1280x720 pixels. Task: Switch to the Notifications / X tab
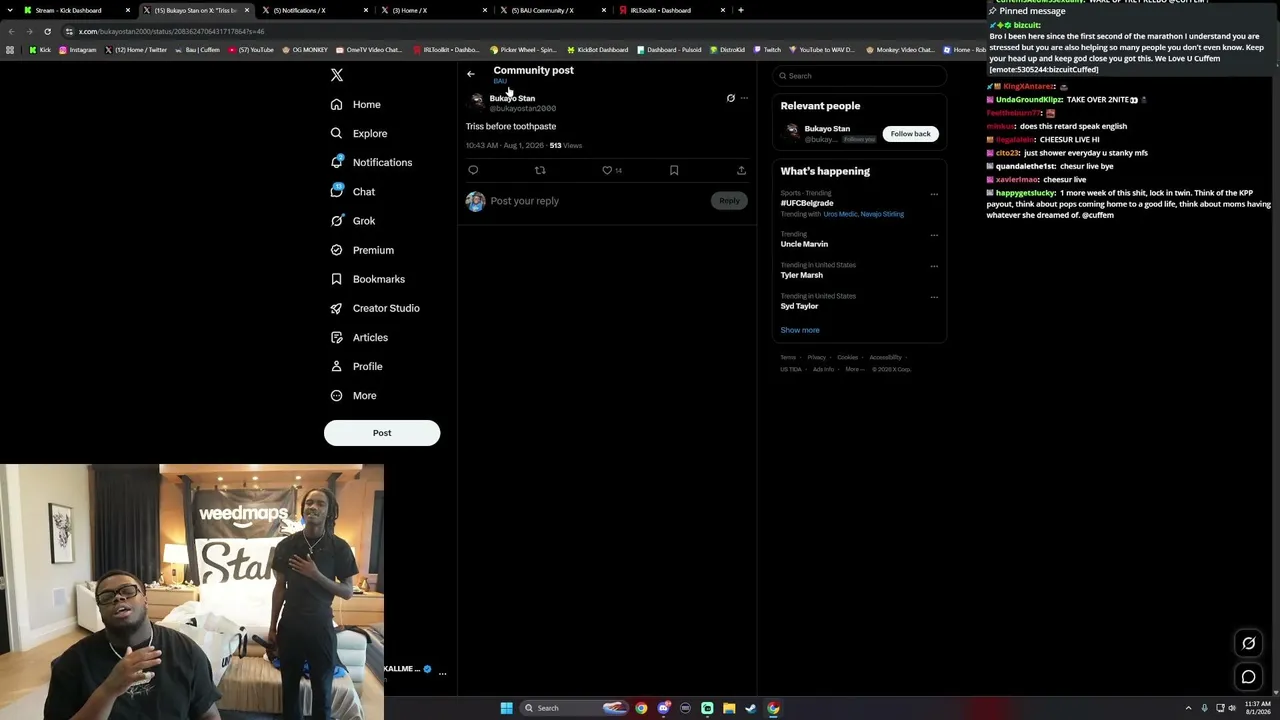[x=314, y=10]
